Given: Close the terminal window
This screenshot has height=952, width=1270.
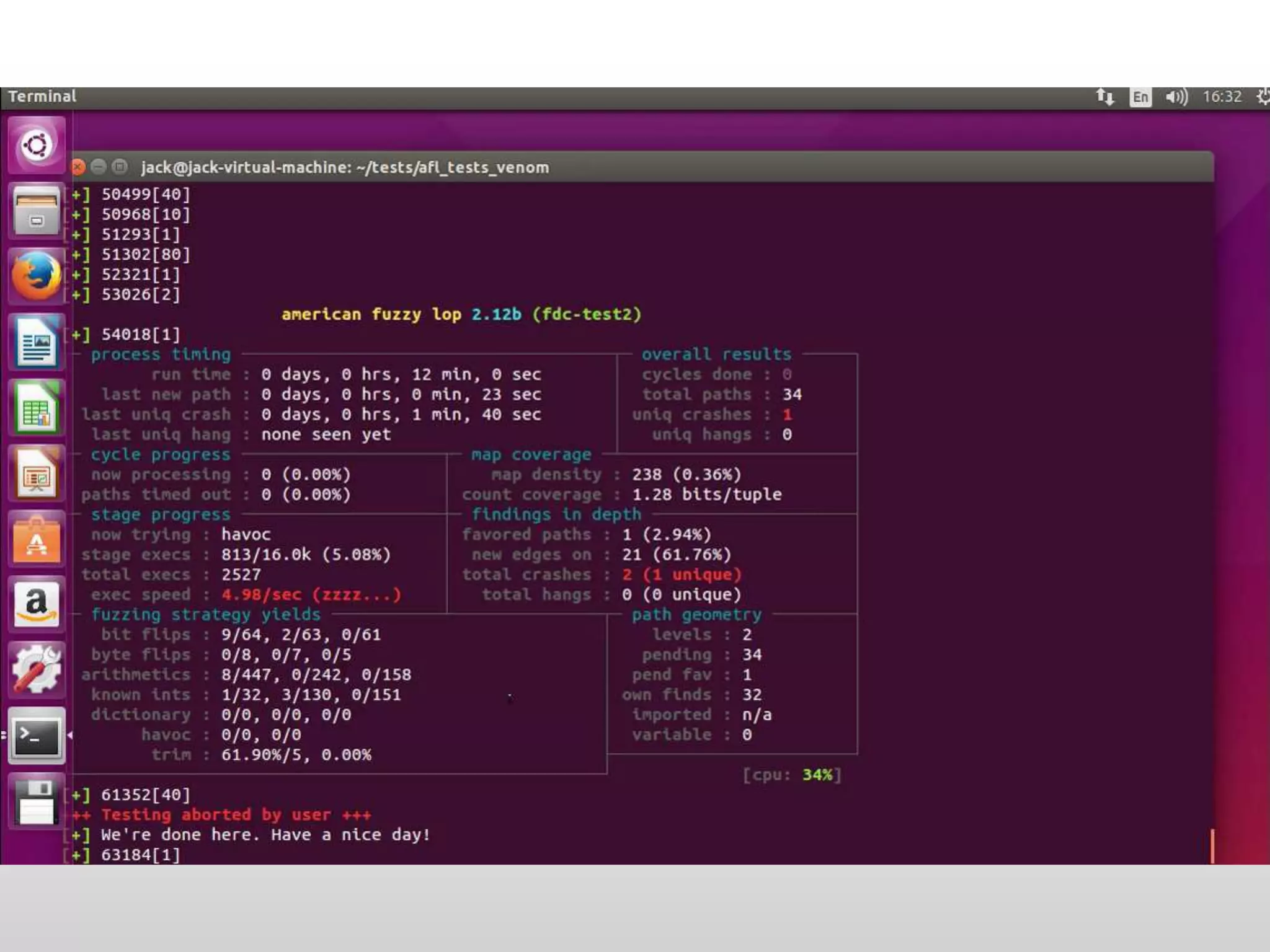Looking at the screenshot, I should pos(78,167).
